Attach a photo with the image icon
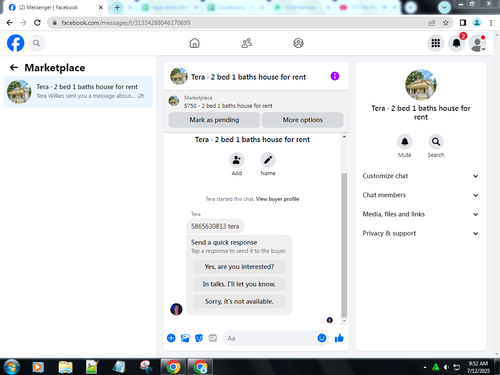The height and width of the screenshot is (375, 500). click(x=185, y=338)
